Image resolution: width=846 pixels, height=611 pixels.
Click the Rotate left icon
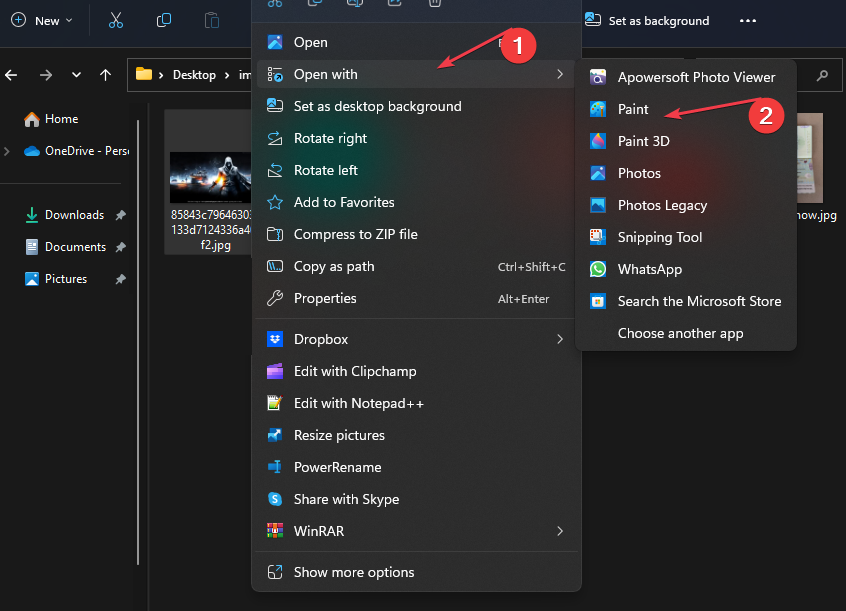(275, 170)
